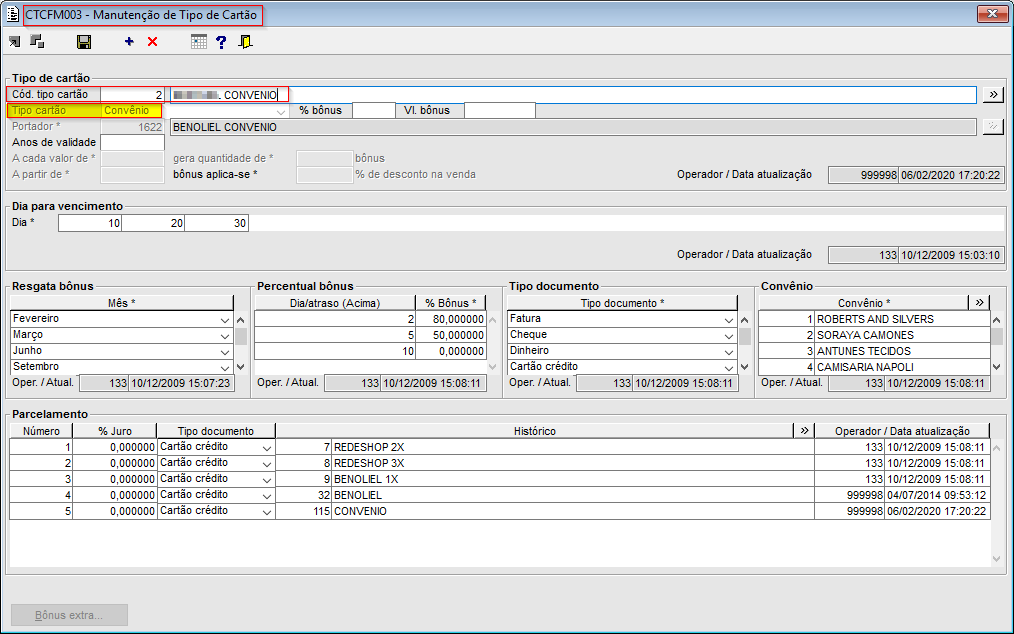The image size is (1014, 634).
Task: Open the Tipo cartão Convênio dropdown
Action: pos(280,111)
